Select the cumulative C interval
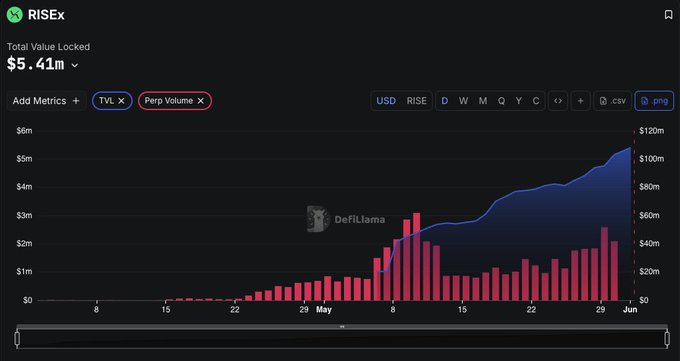 536,101
